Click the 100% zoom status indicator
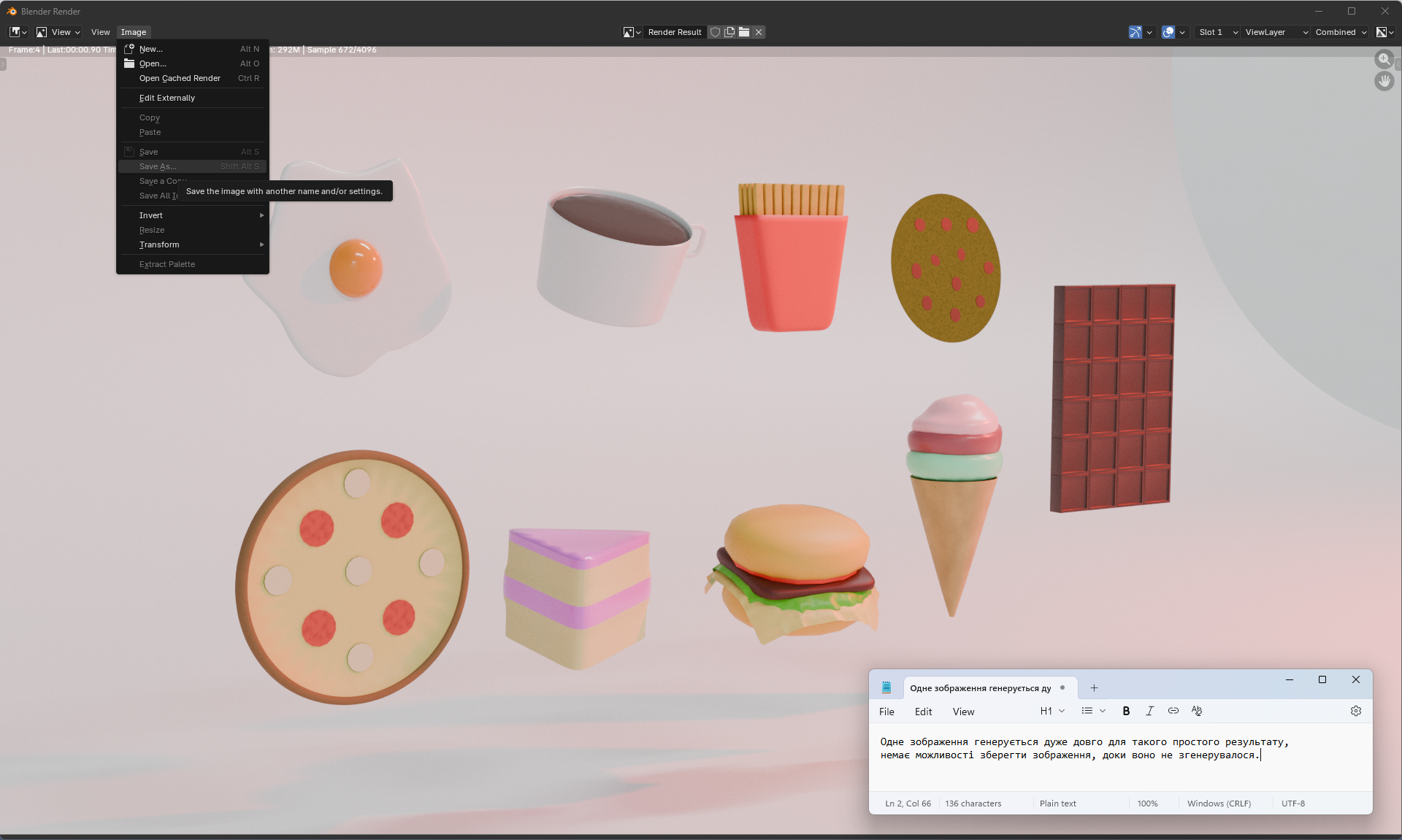Screen dimensions: 1402x840 click(1147, 804)
